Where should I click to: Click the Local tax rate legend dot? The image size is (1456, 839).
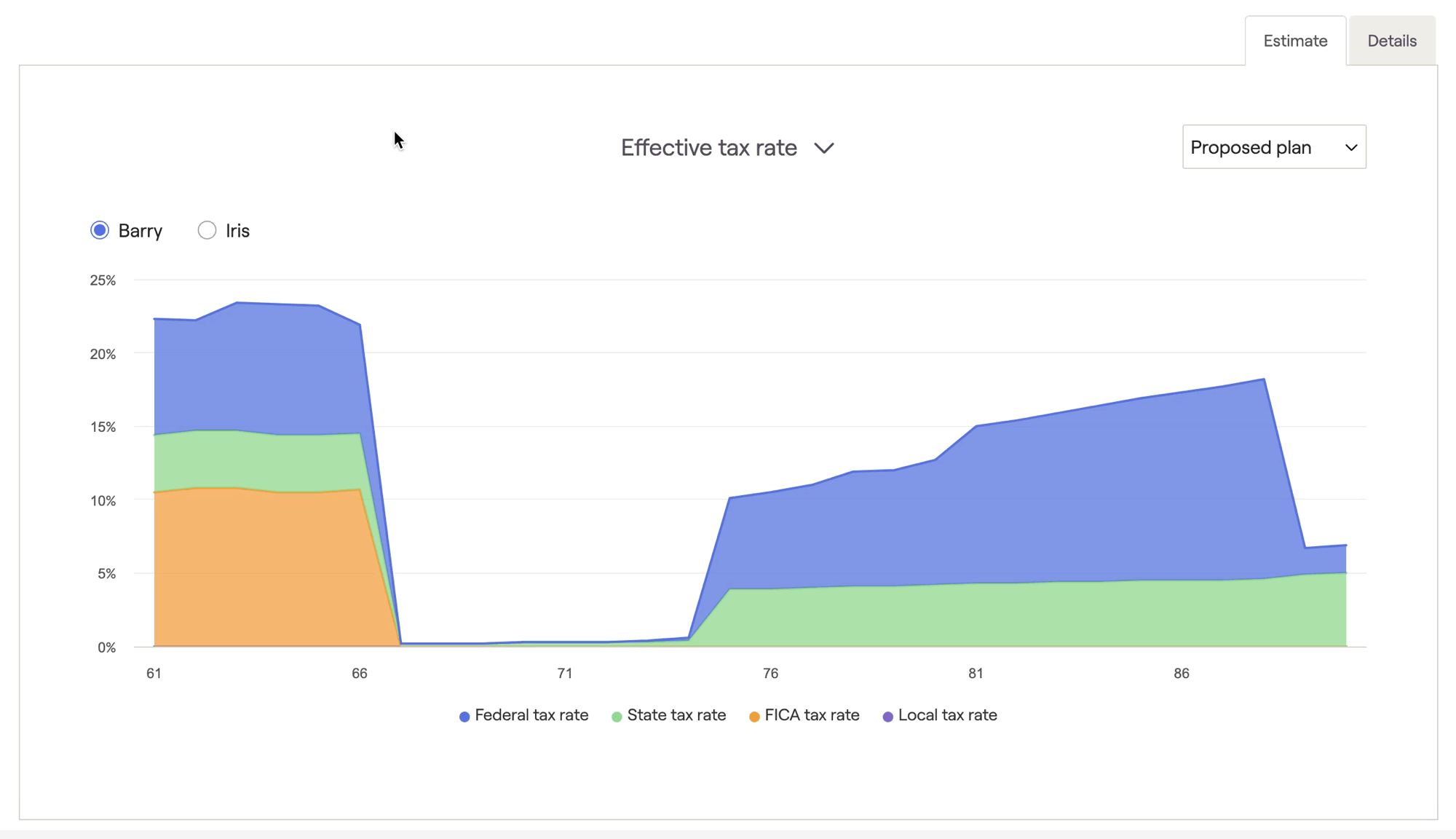click(887, 717)
